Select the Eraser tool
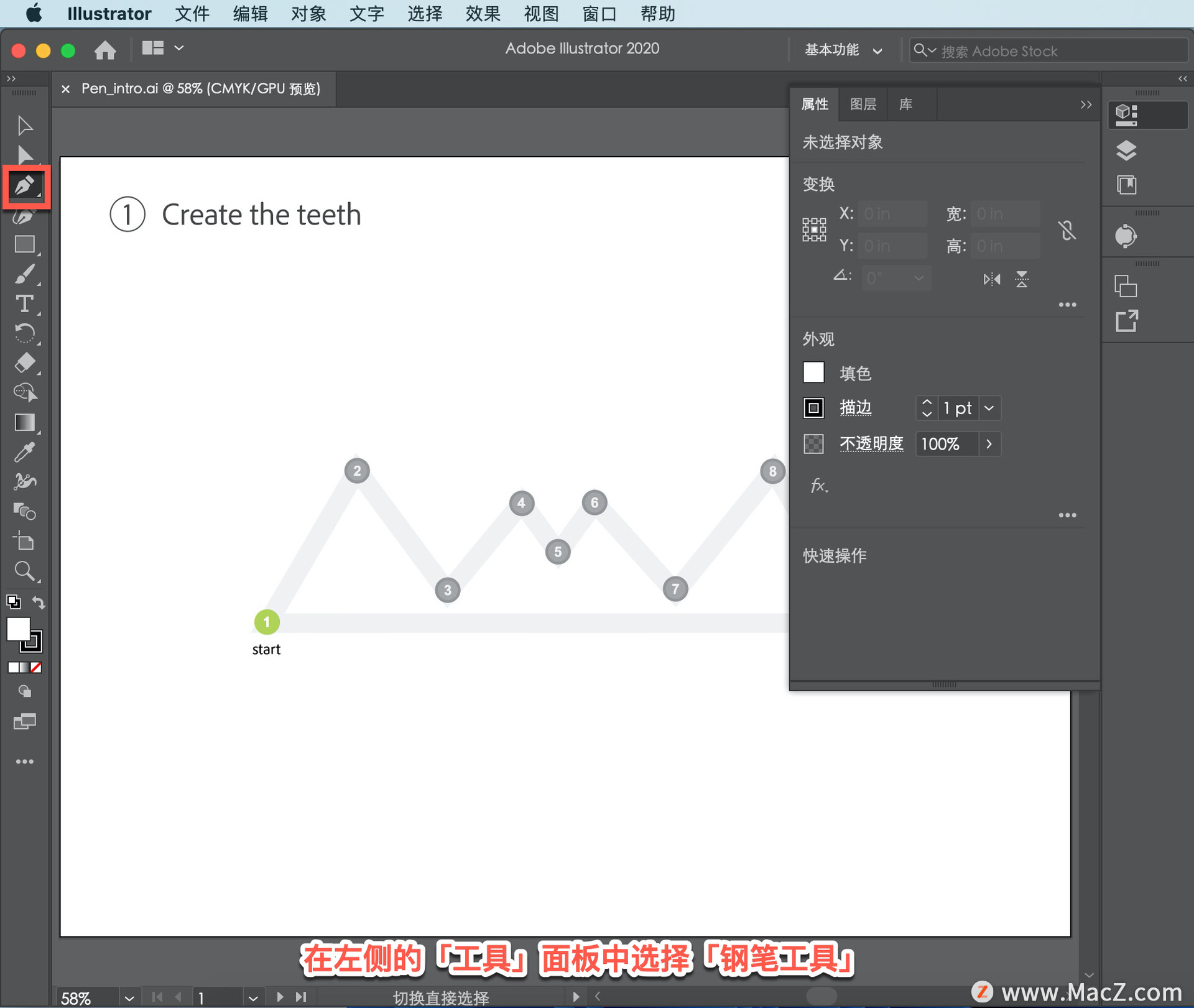 click(25, 363)
